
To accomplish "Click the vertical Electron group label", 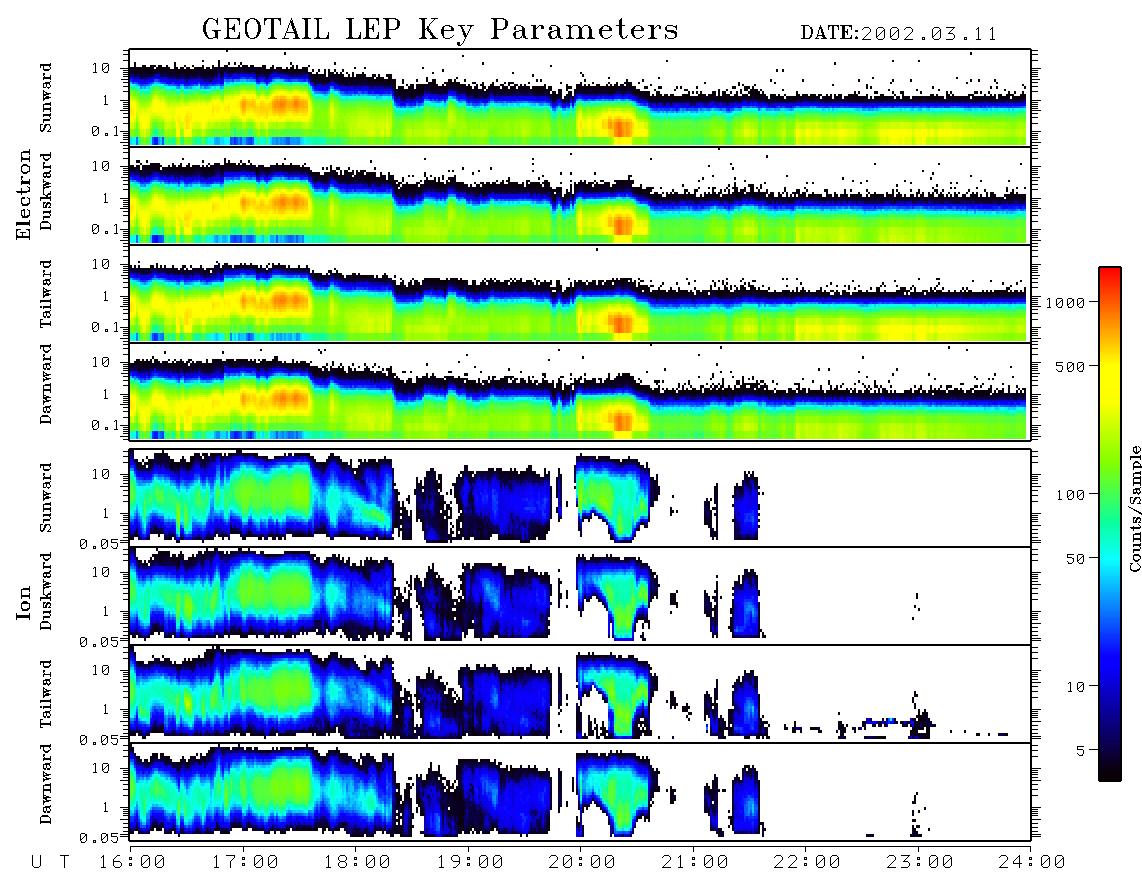I will tap(24, 194).
